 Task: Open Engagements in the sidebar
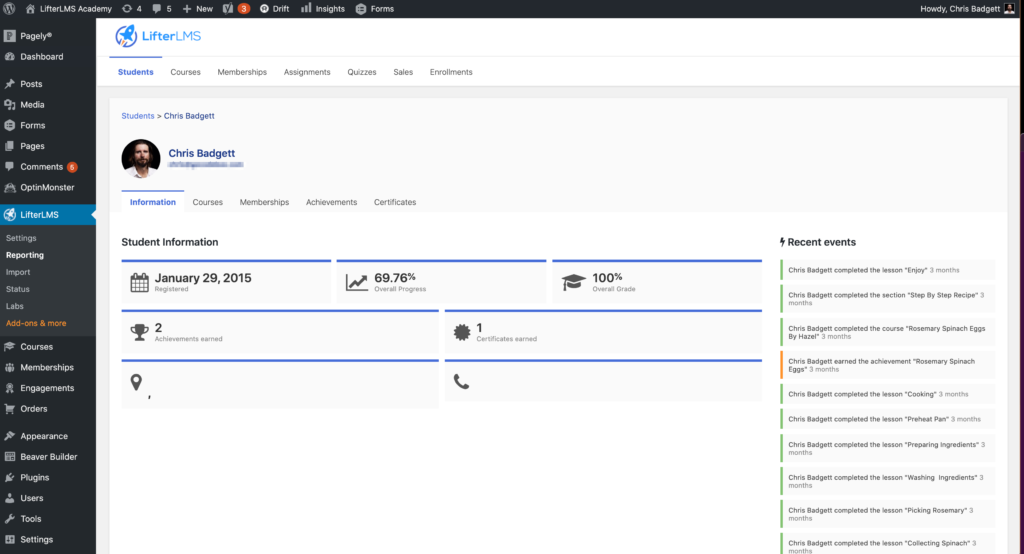pyautogui.click(x=47, y=388)
